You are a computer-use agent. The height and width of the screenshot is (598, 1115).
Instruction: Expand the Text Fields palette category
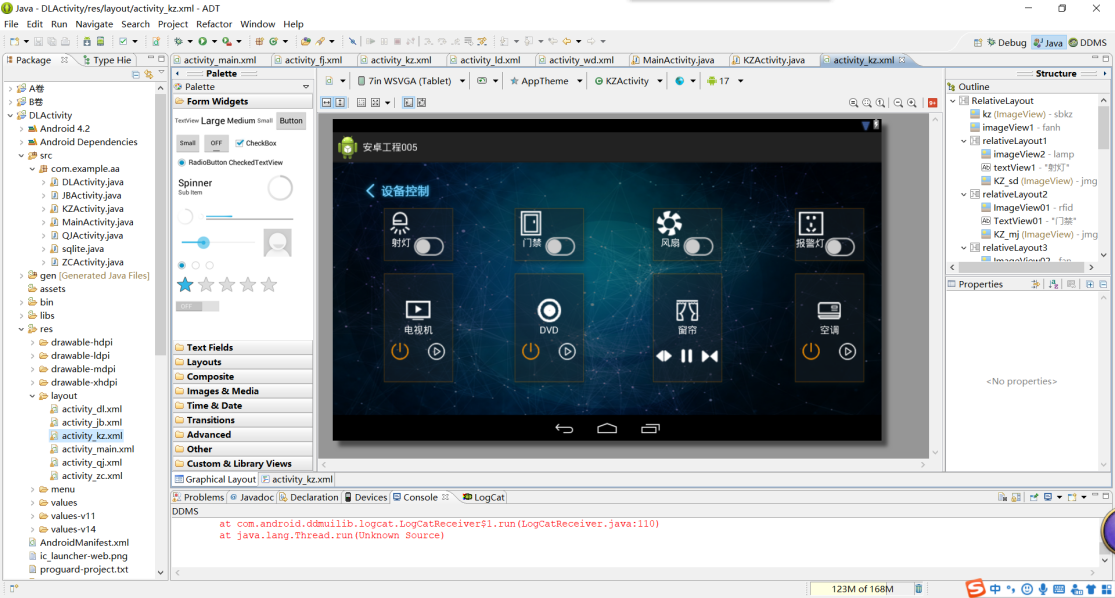click(210, 348)
